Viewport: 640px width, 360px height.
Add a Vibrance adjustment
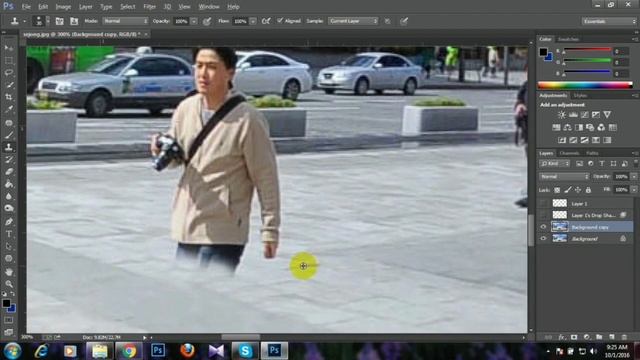coord(607,115)
